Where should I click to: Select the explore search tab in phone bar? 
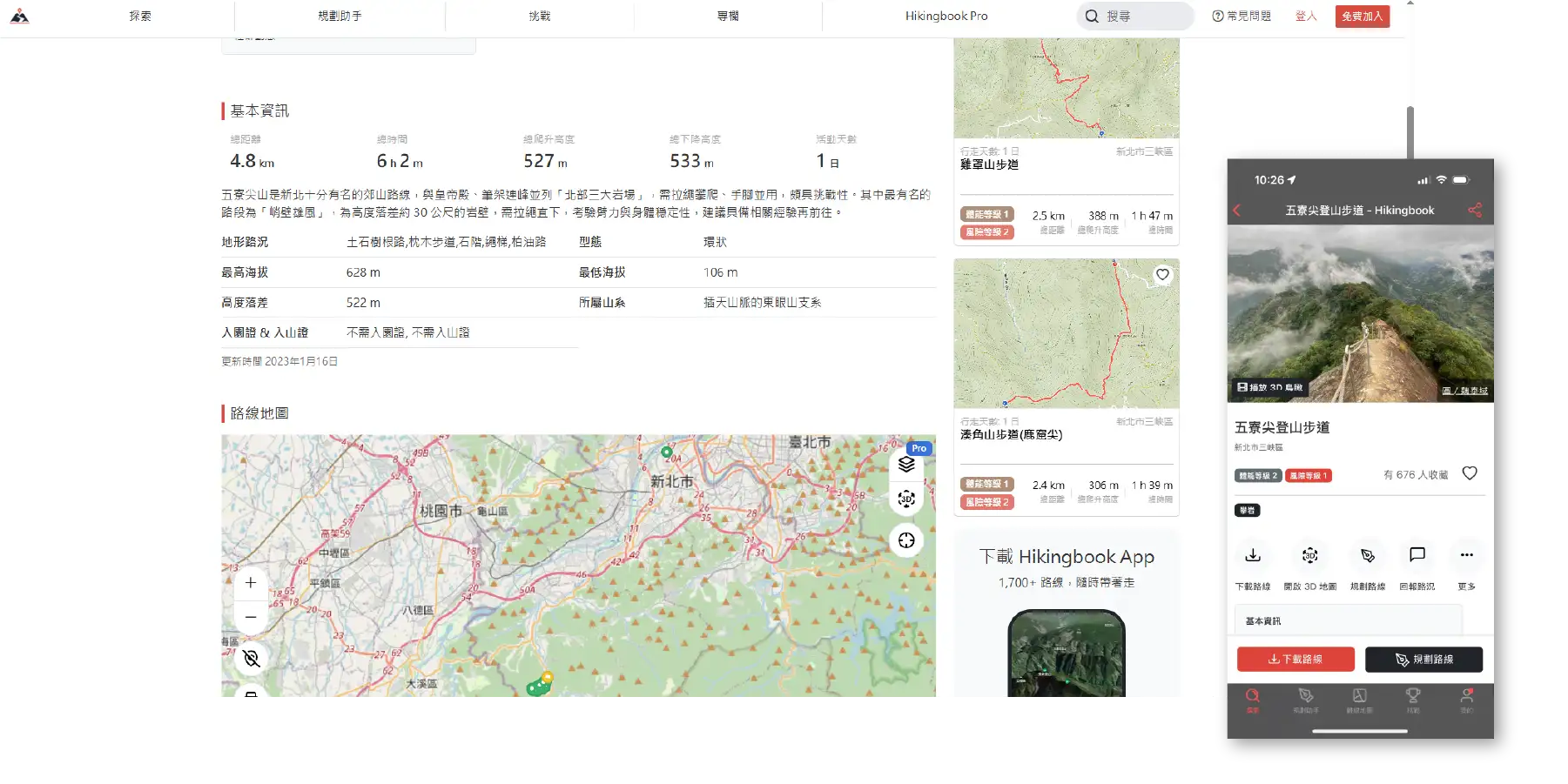(1252, 700)
